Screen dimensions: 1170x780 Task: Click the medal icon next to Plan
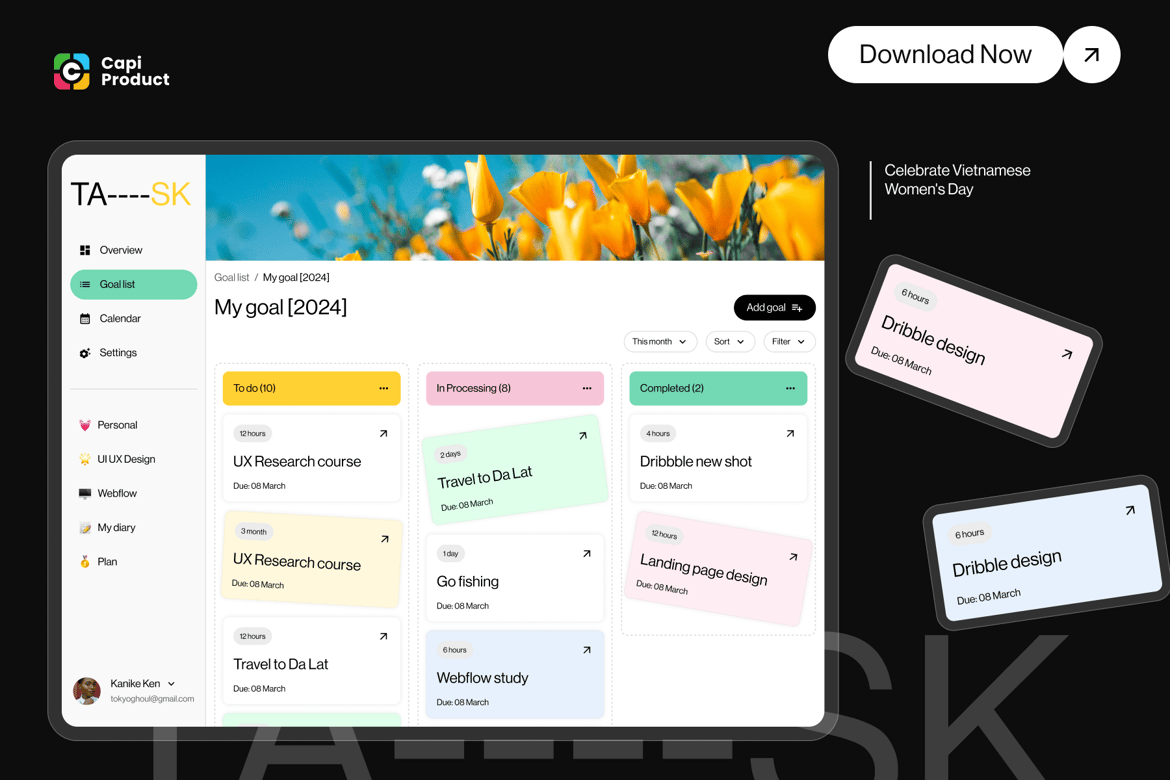pos(85,562)
